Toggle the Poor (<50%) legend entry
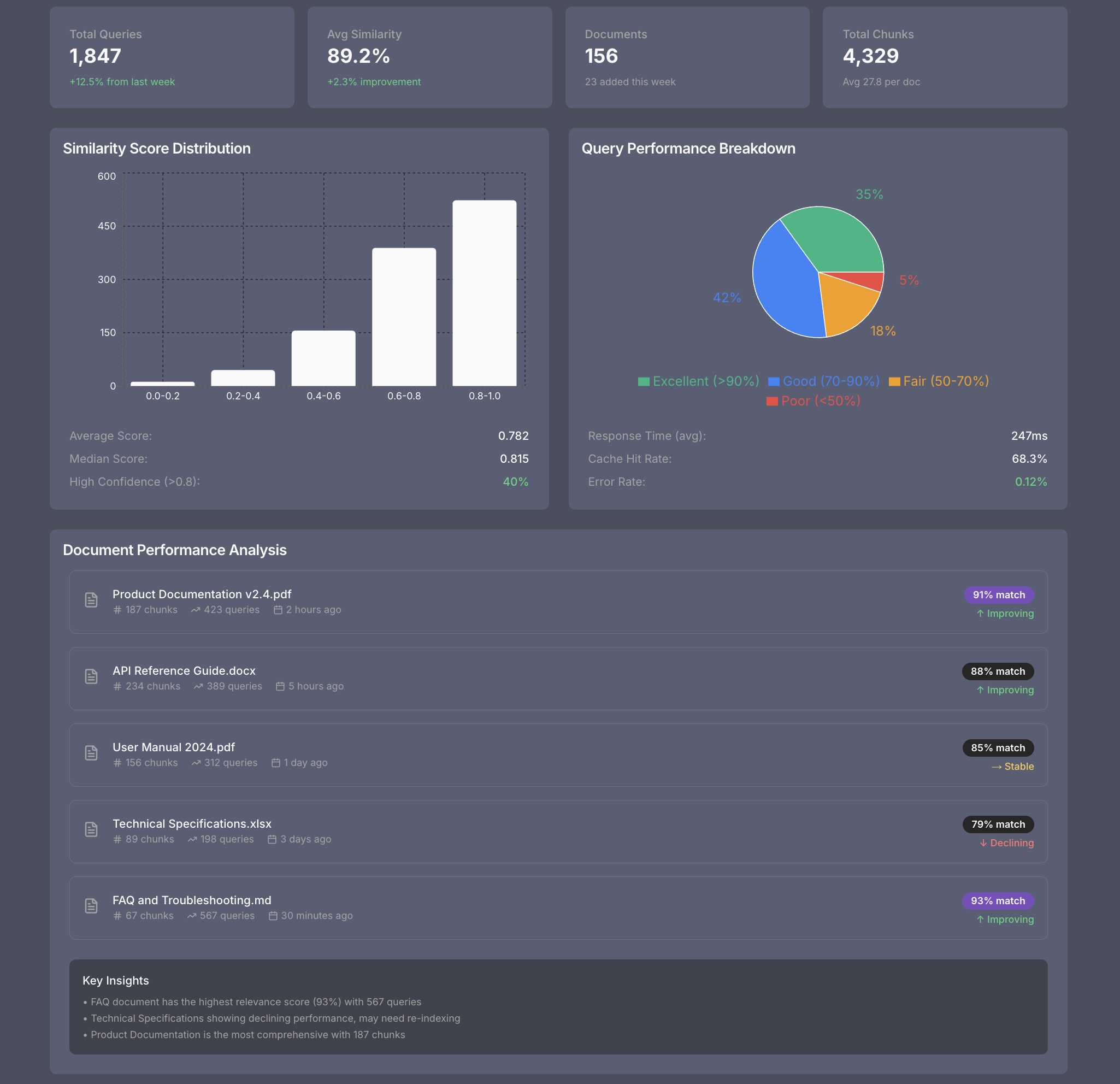1120x1084 pixels. tap(814, 400)
